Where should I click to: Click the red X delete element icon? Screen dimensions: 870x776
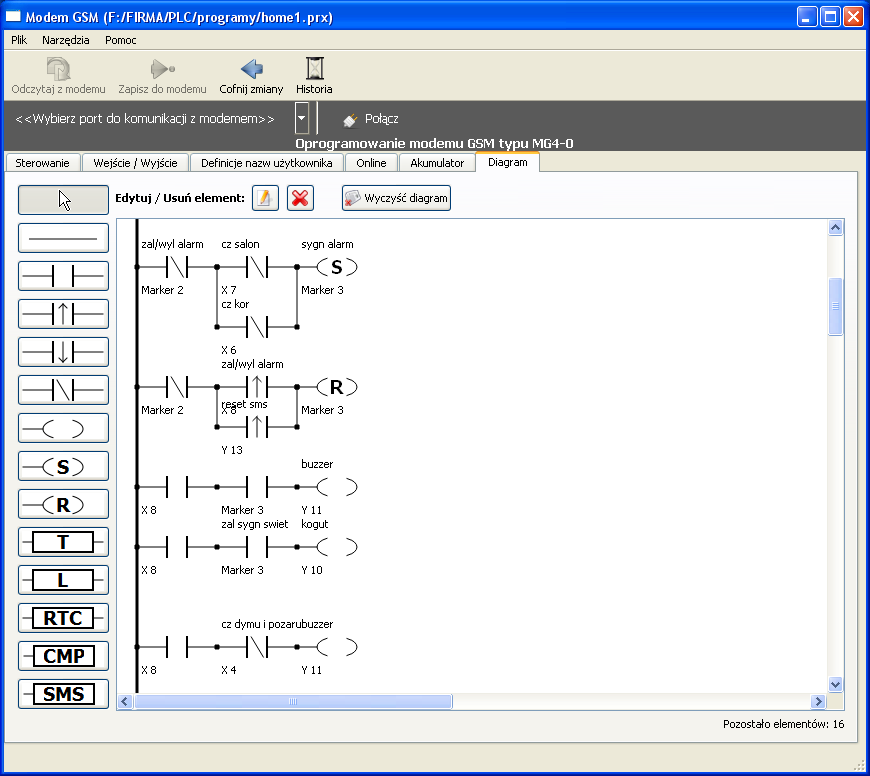click(x=300, y=198)
